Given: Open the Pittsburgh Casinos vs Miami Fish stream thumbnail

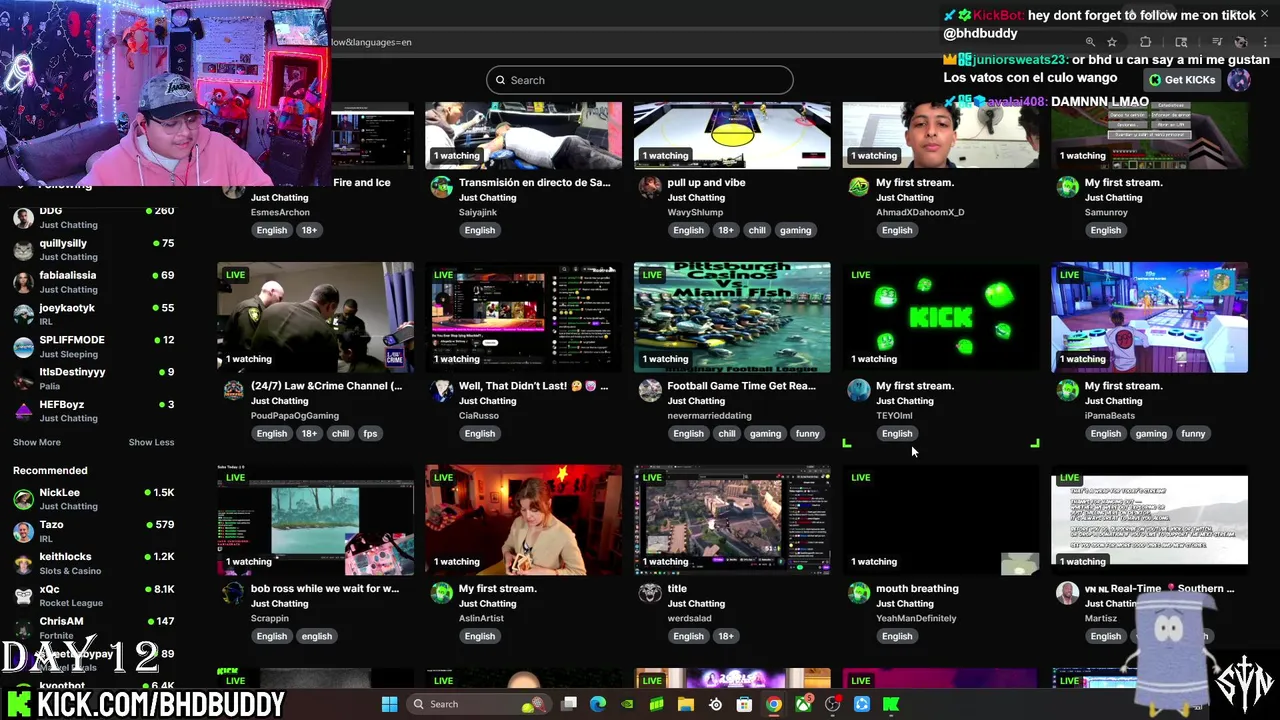Looking at the screenshot, I should pyautogui.click(x=732, y=317).
